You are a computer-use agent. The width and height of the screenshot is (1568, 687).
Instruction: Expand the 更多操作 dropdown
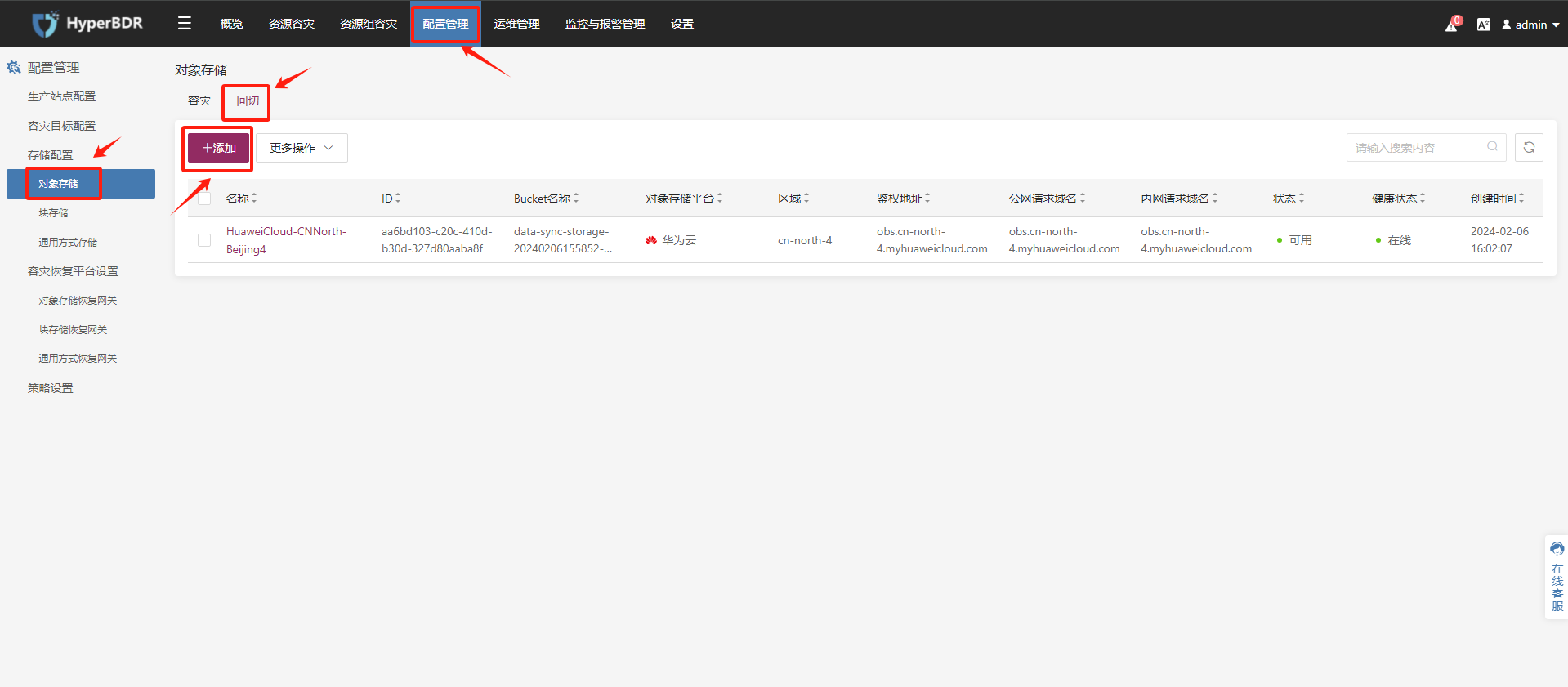(x=302, y=148)
